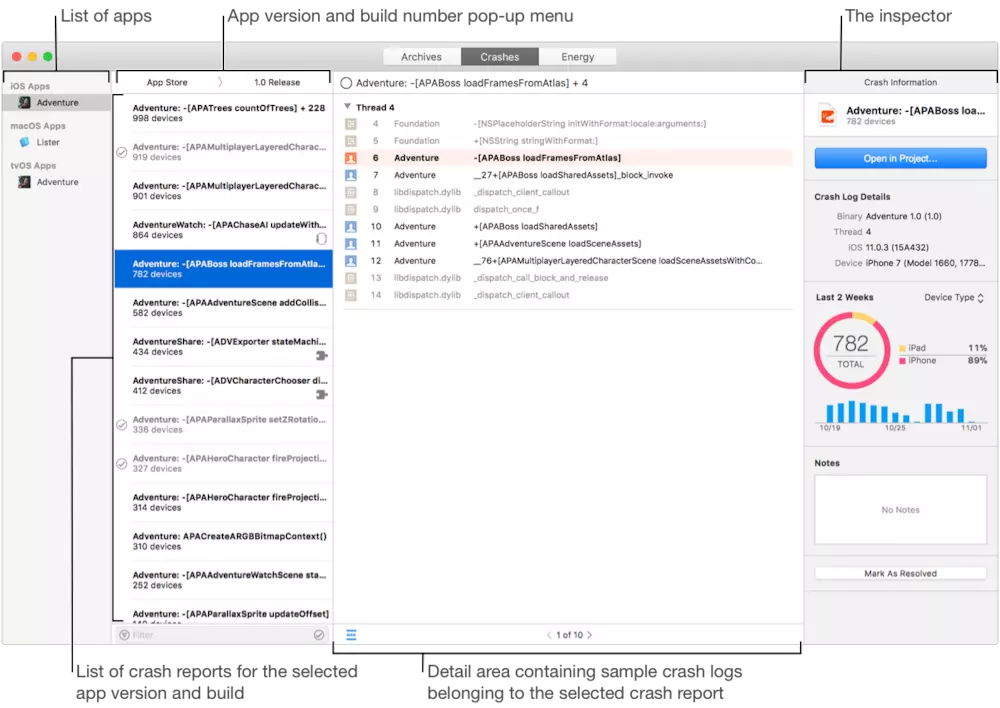Click the frame 4 Foundation library icon
The image size is (1000, 708).
(351, 124)
